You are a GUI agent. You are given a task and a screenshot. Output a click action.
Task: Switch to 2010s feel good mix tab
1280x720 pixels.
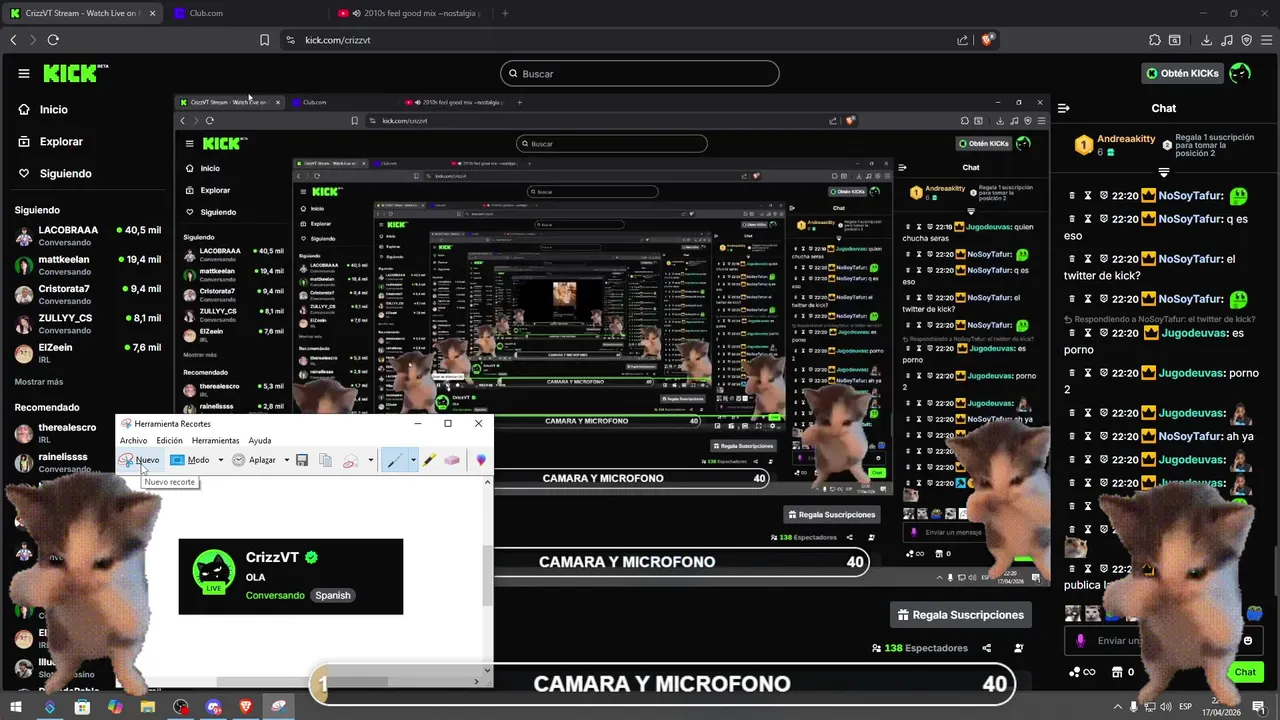pos(408,13)
